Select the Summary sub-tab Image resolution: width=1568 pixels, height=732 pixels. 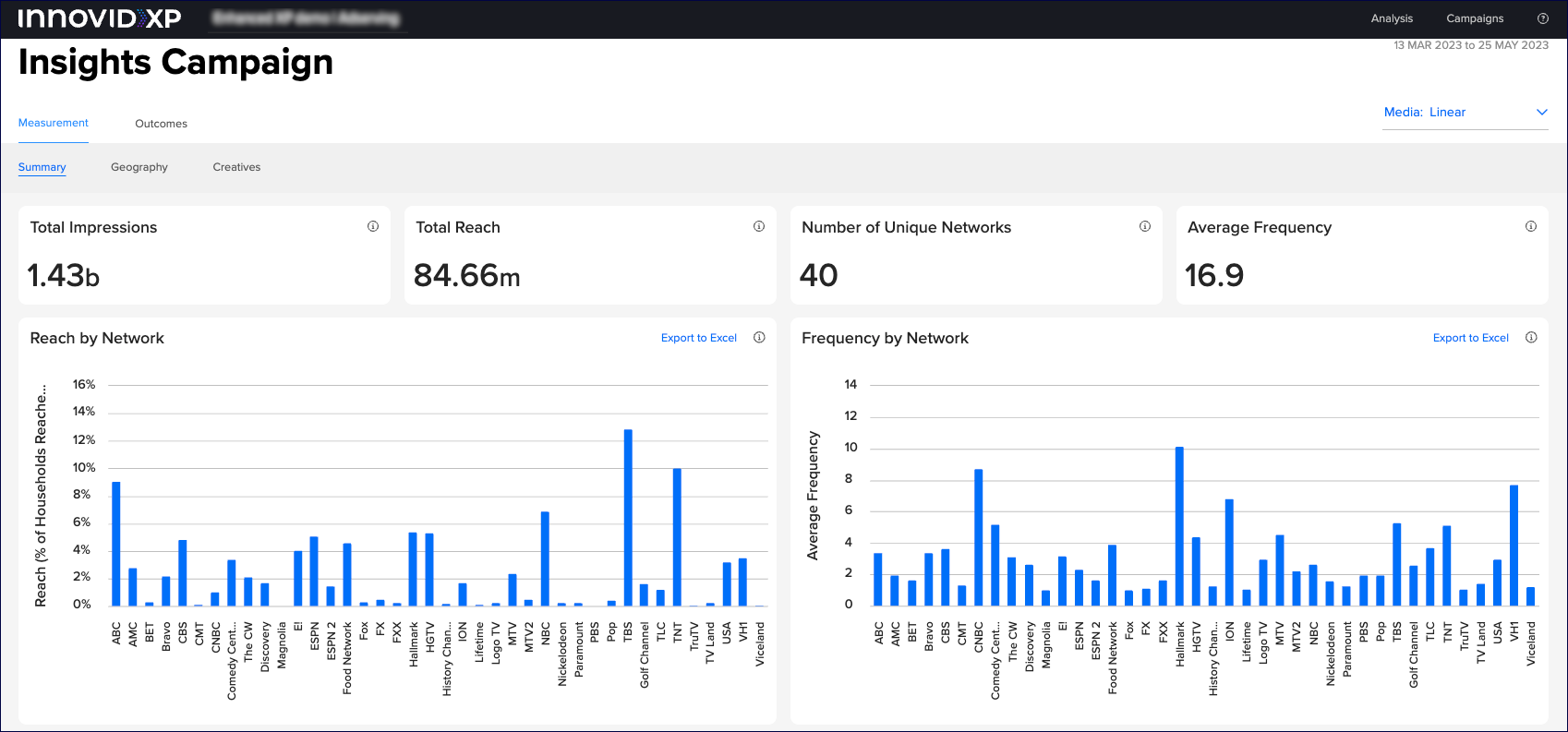[42, 167]
